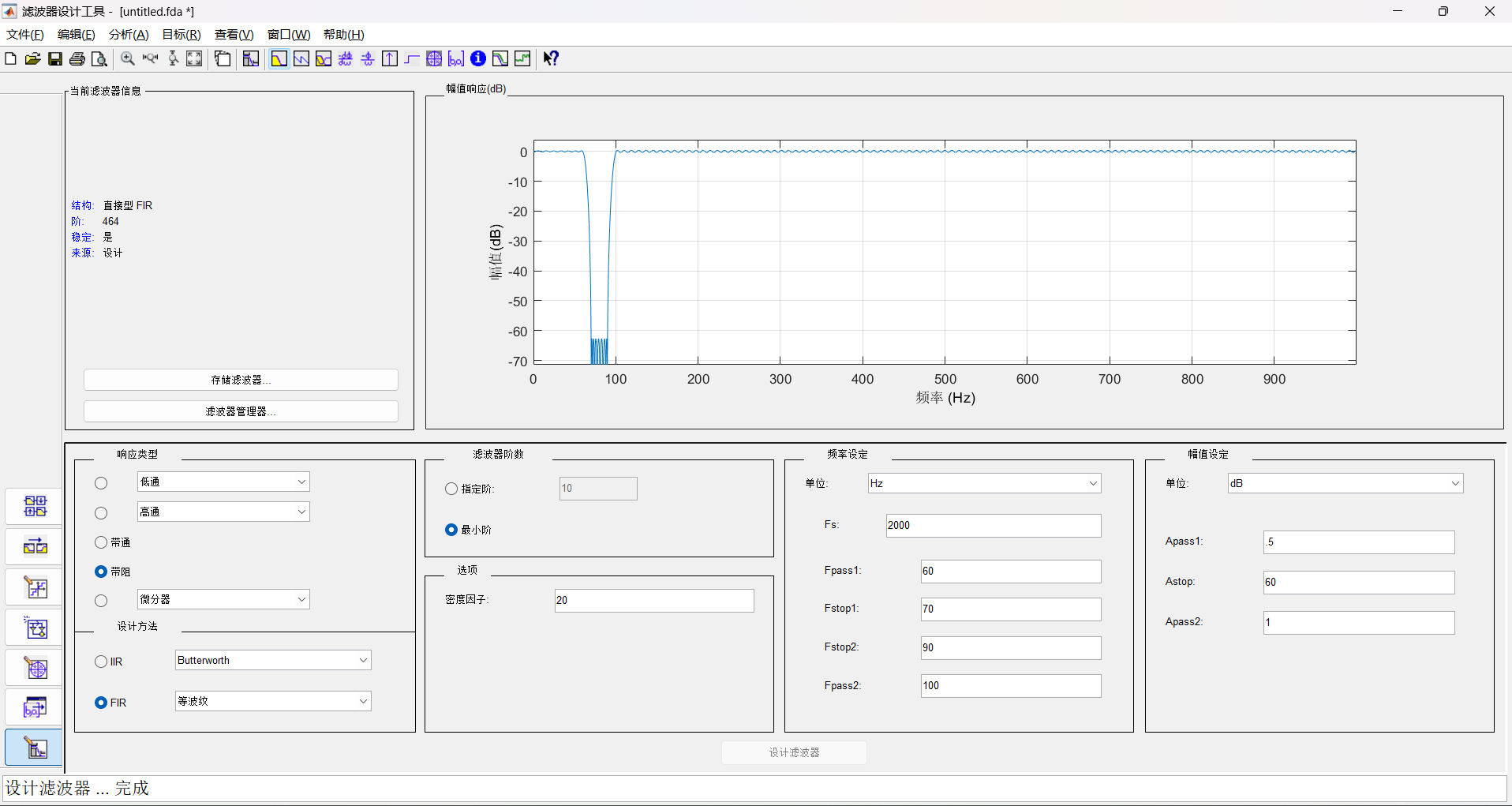The width and height of the screenshot is (1512, 806).
Task: Click the filter coefficients toolbar icon
Action: [456, 59]
